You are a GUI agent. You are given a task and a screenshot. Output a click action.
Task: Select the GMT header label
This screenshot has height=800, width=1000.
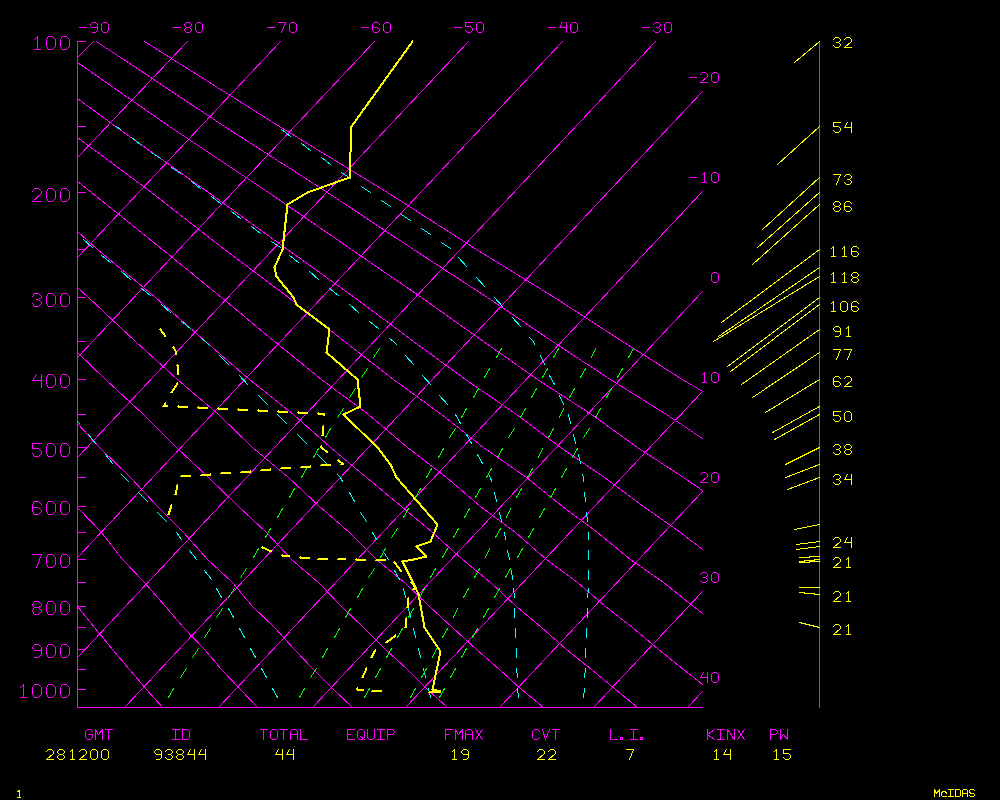coord(99,735)
